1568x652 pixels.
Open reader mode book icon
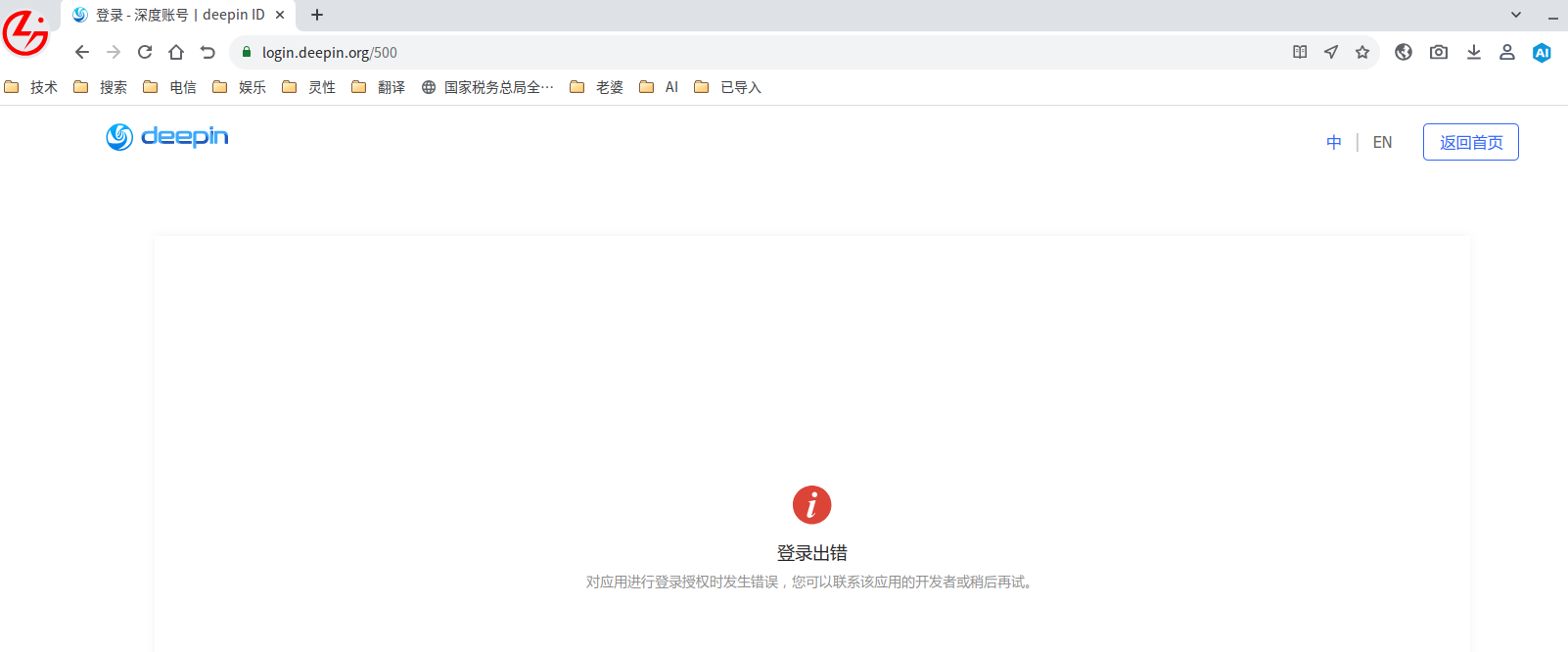1300,52
